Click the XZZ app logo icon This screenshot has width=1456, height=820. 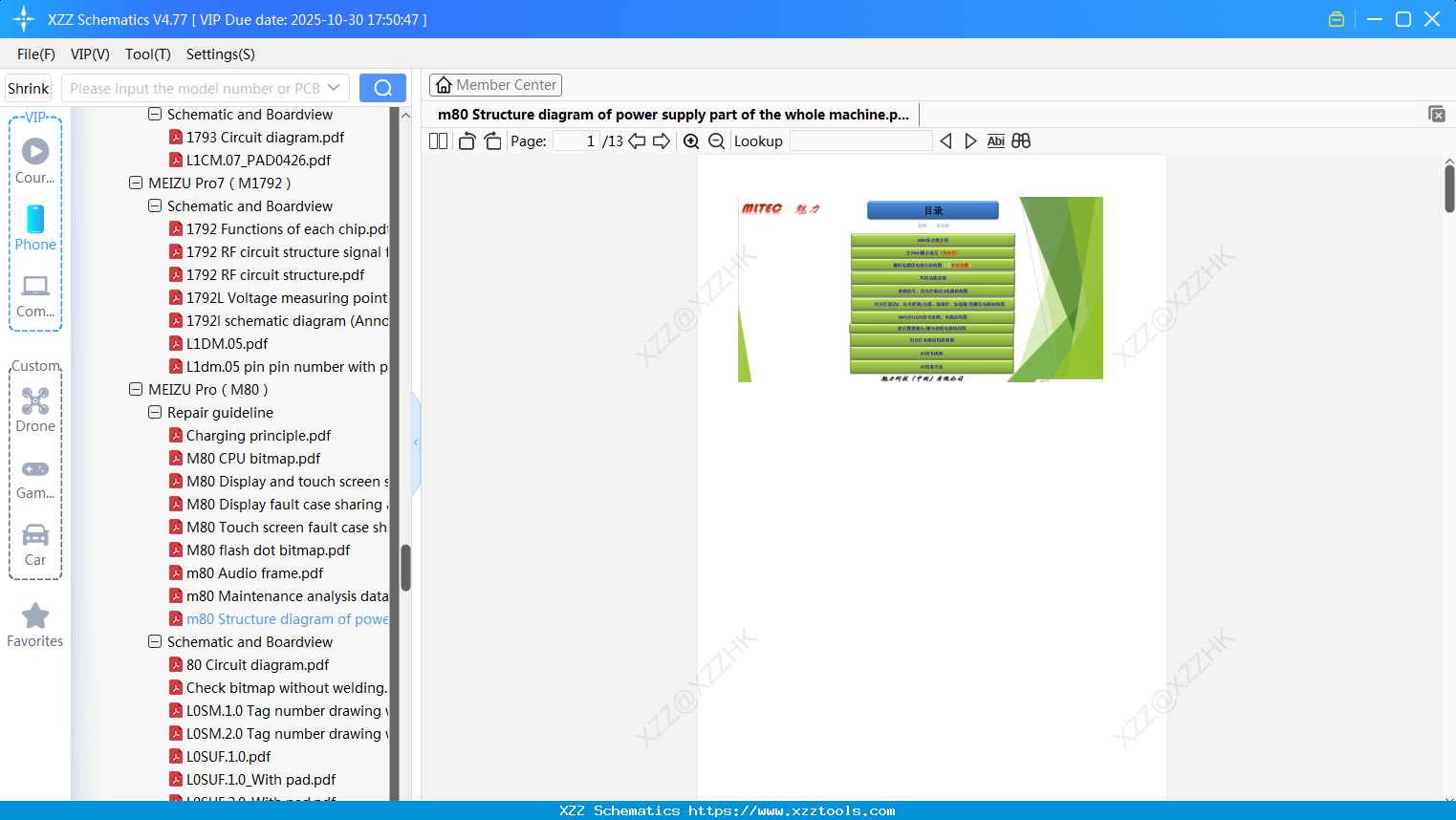tap(24, 19)
